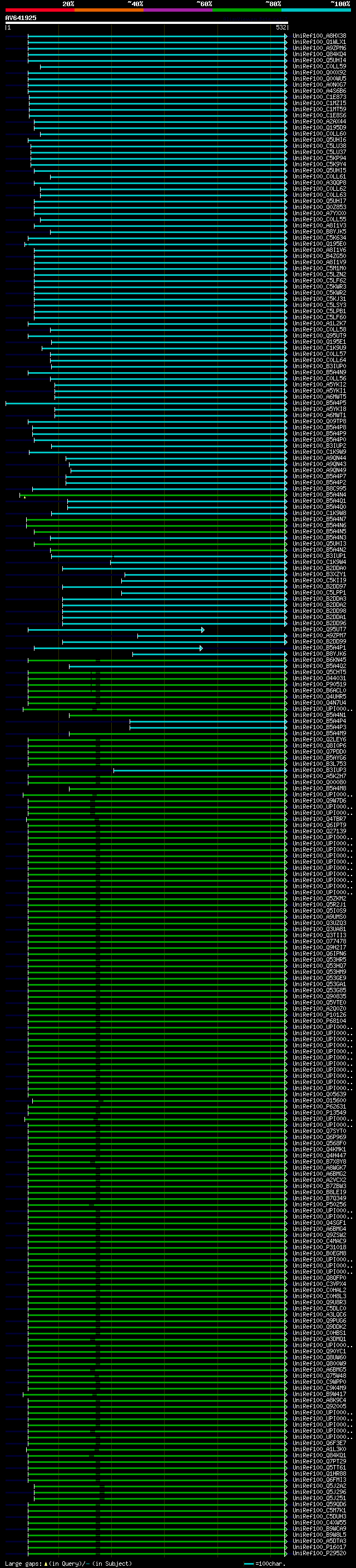Click the UniRef100_C3VPX4 label
This screenshot has height=1568, width=356.
tap(319, 1284)
